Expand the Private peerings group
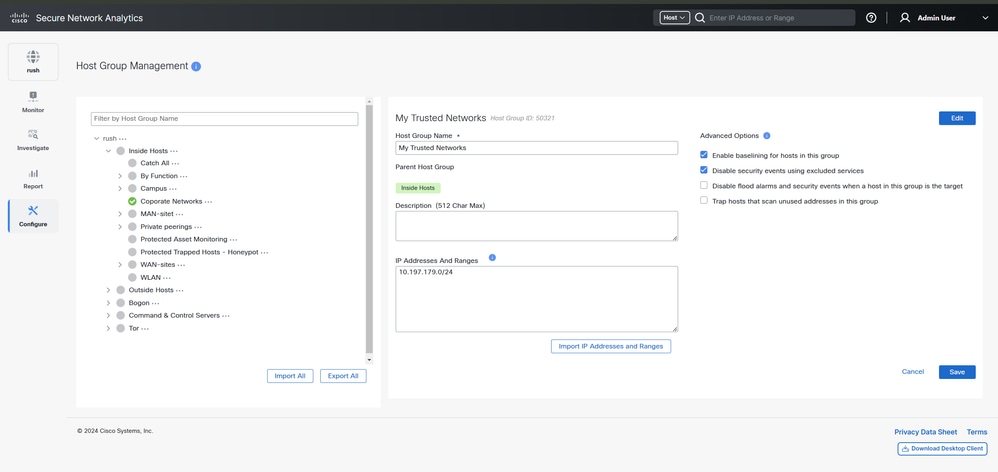998x472 pixels. [120, 226]
